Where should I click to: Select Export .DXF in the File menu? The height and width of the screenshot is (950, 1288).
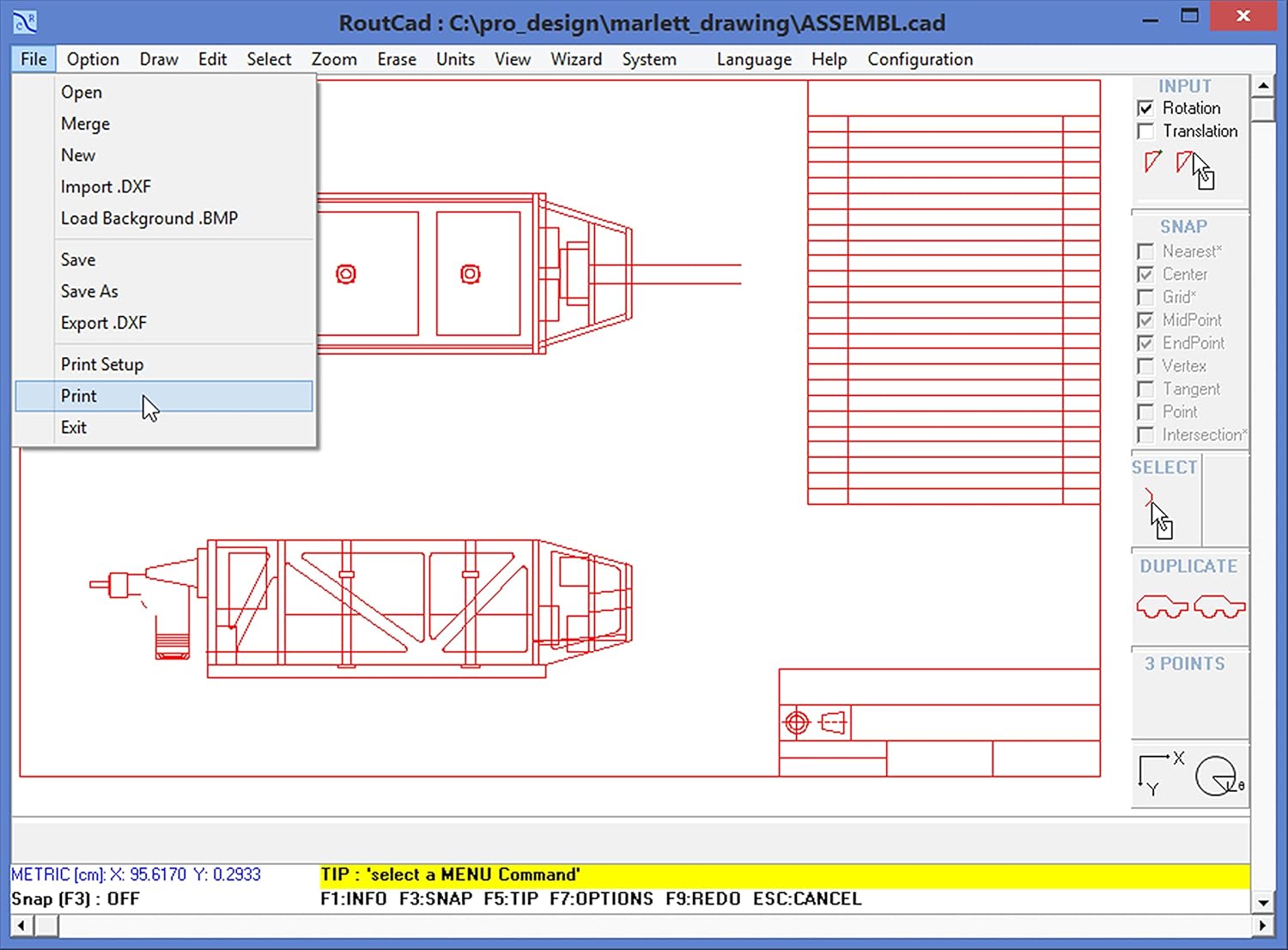tap(103, 323)
